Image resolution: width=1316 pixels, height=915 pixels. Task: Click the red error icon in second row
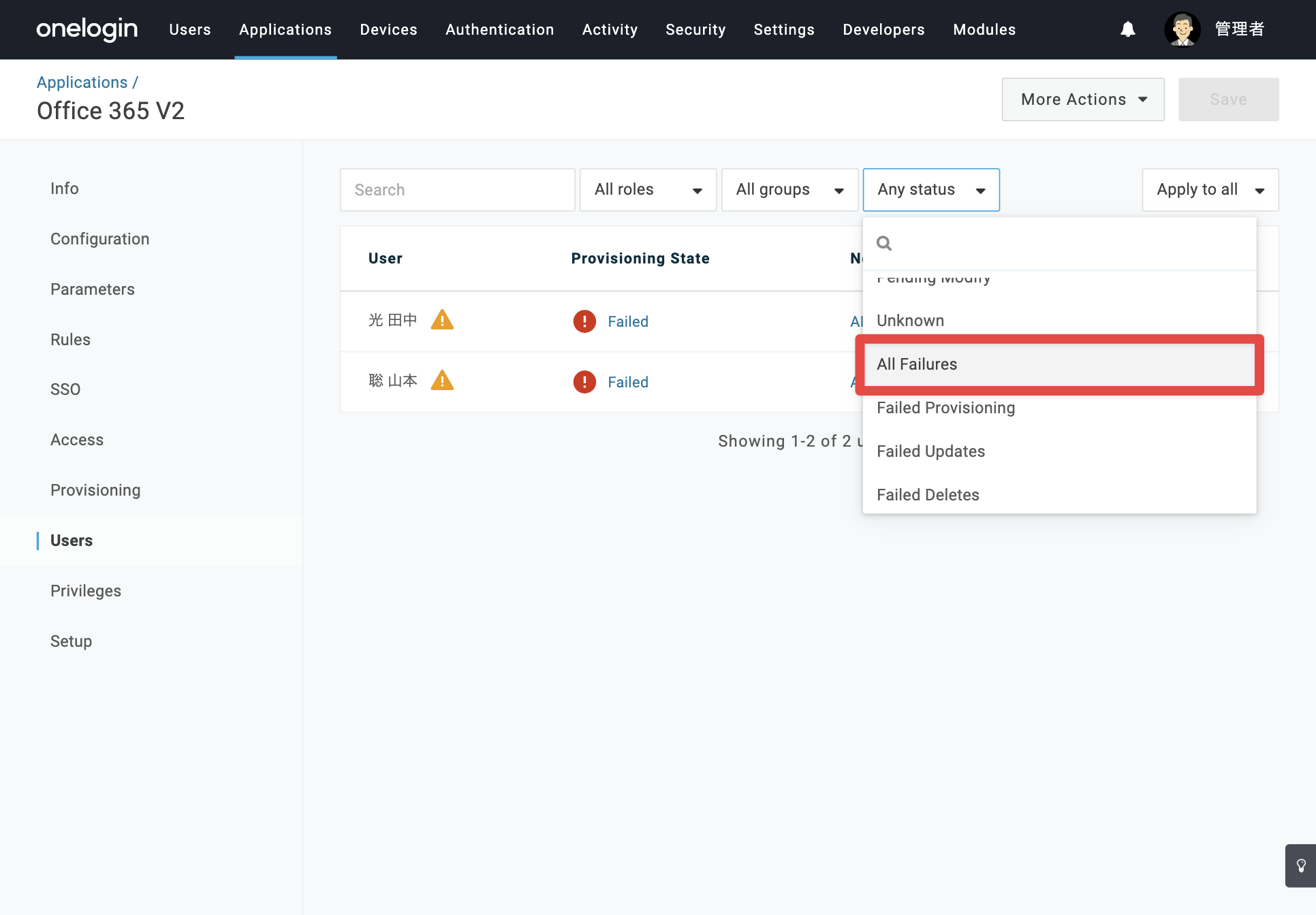[584, 382]
